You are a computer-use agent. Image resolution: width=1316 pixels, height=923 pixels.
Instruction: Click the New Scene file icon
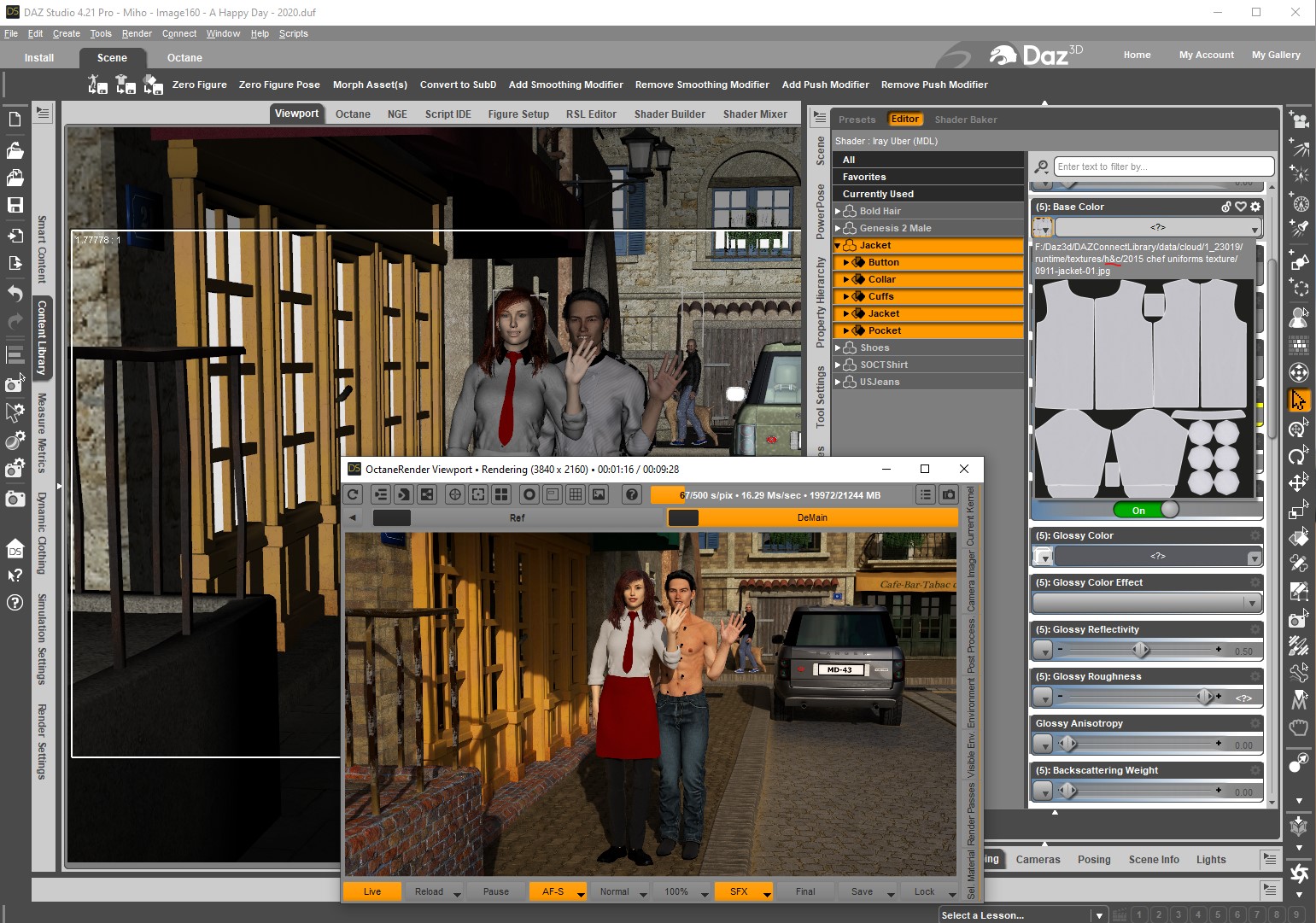15,120
